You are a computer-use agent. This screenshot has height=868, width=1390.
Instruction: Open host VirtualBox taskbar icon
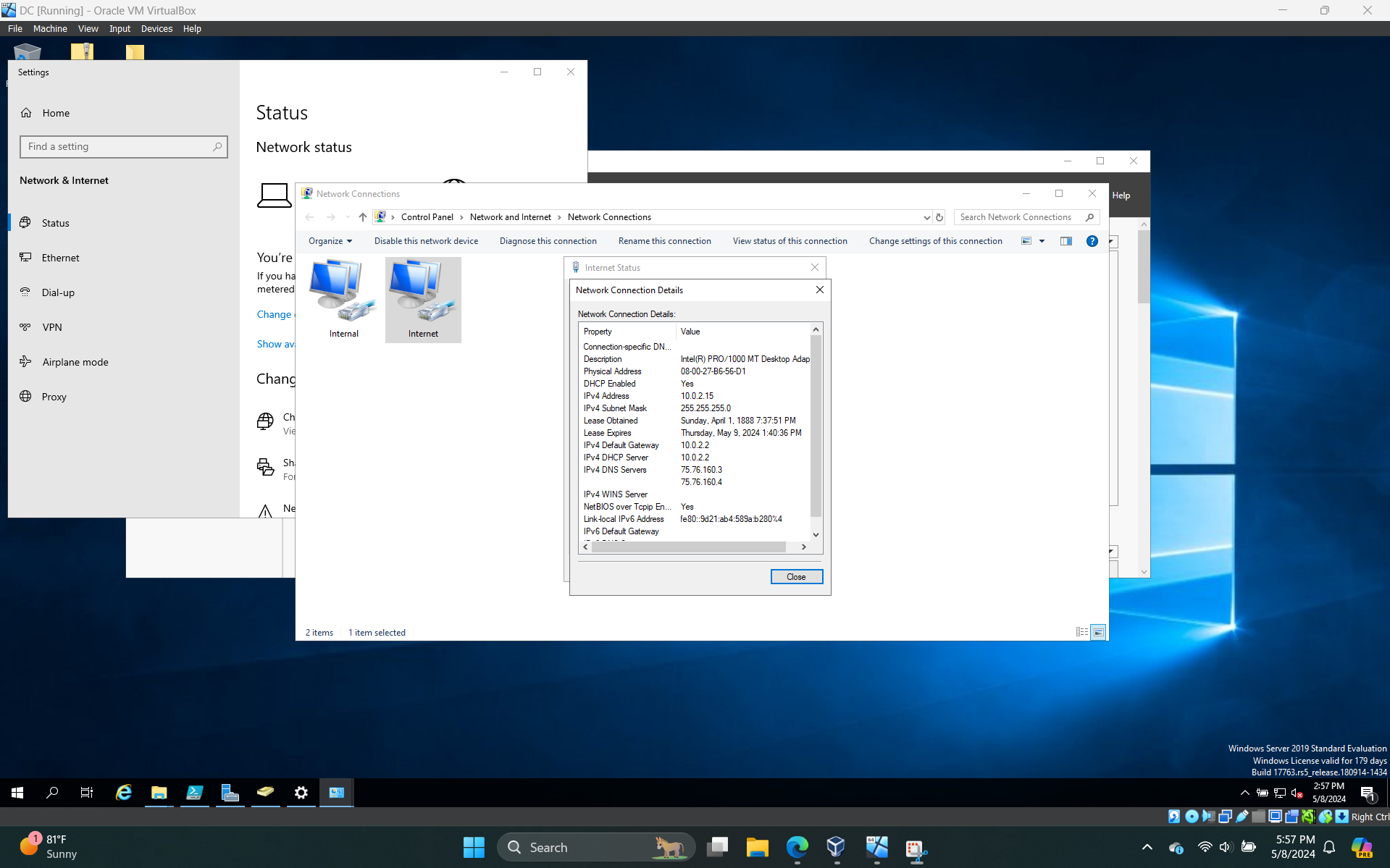[836, 847]
